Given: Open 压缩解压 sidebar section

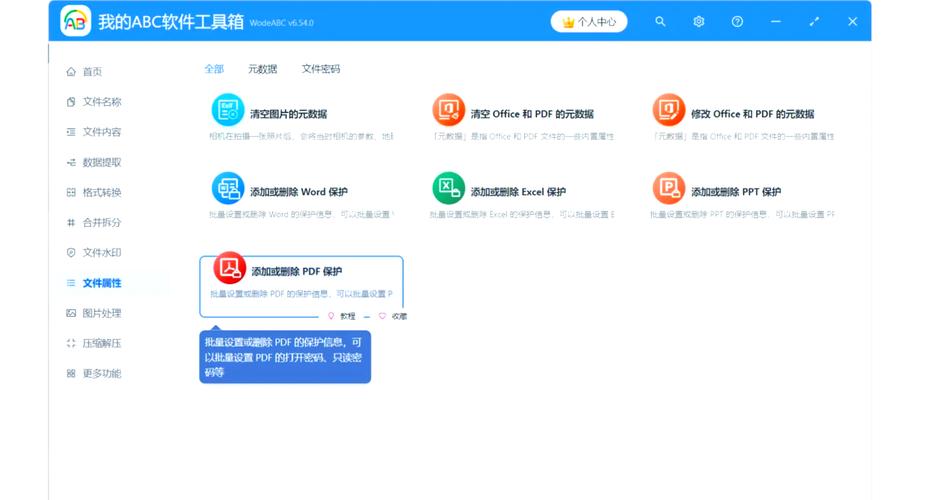Looking at the screenshot, I should (102, 343).
